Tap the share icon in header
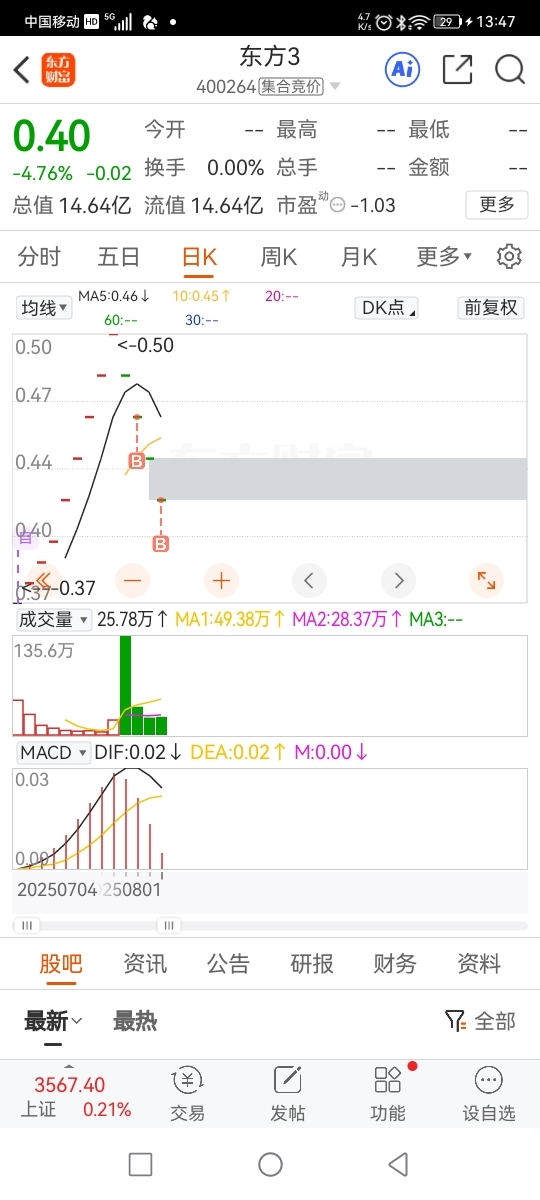 (x=457, y=69)
